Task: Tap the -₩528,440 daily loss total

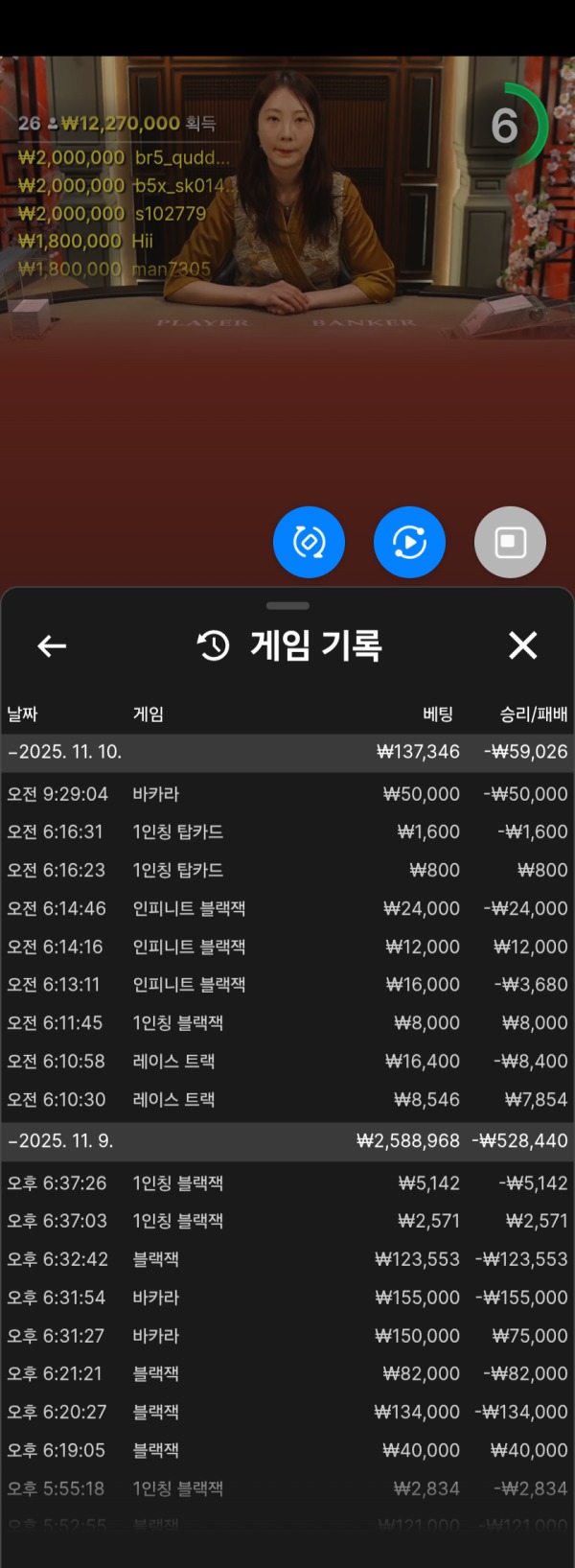Action: click(520, 1141)
